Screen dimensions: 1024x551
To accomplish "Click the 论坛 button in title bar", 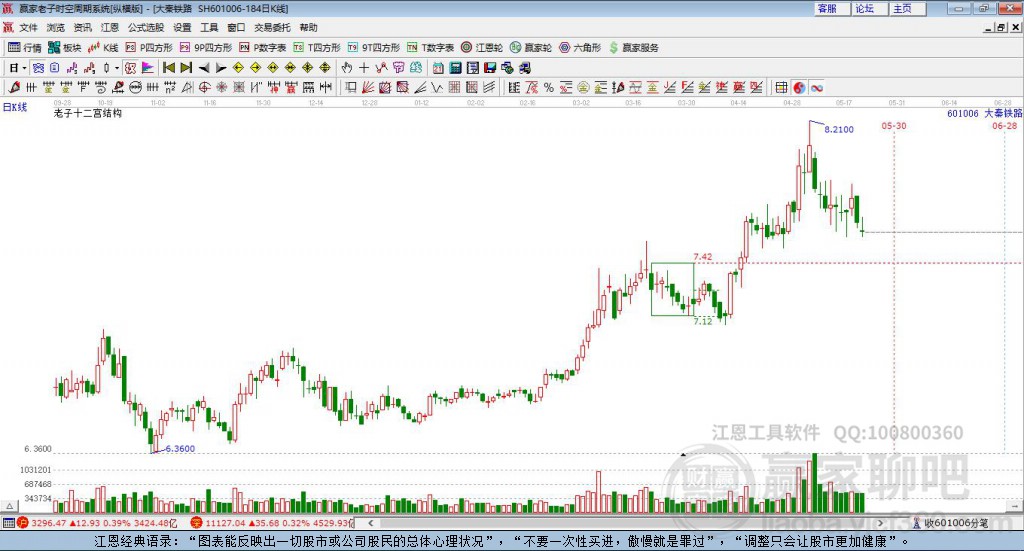I will (868, 8).
